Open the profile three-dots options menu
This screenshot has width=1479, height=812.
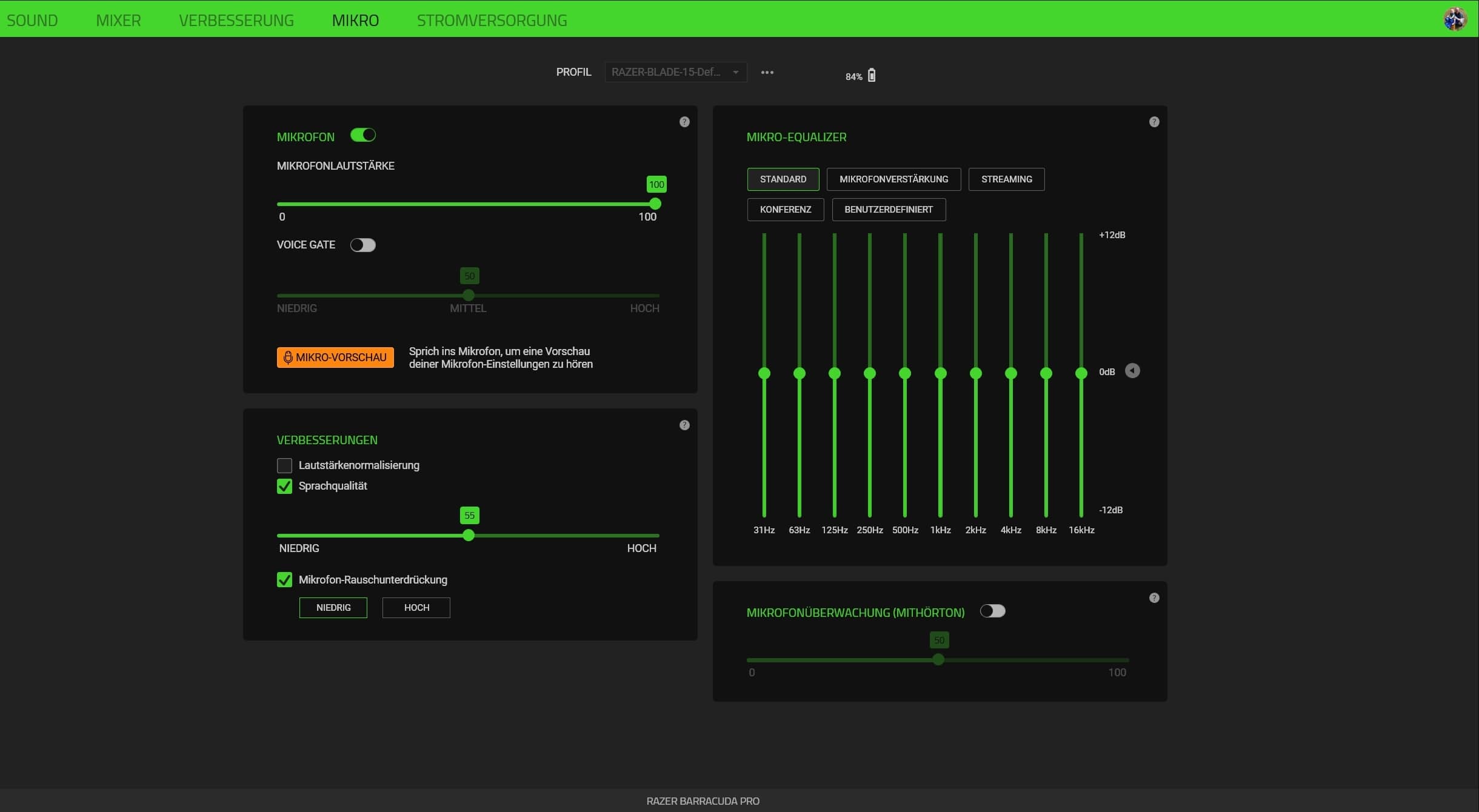coord(767,72)
